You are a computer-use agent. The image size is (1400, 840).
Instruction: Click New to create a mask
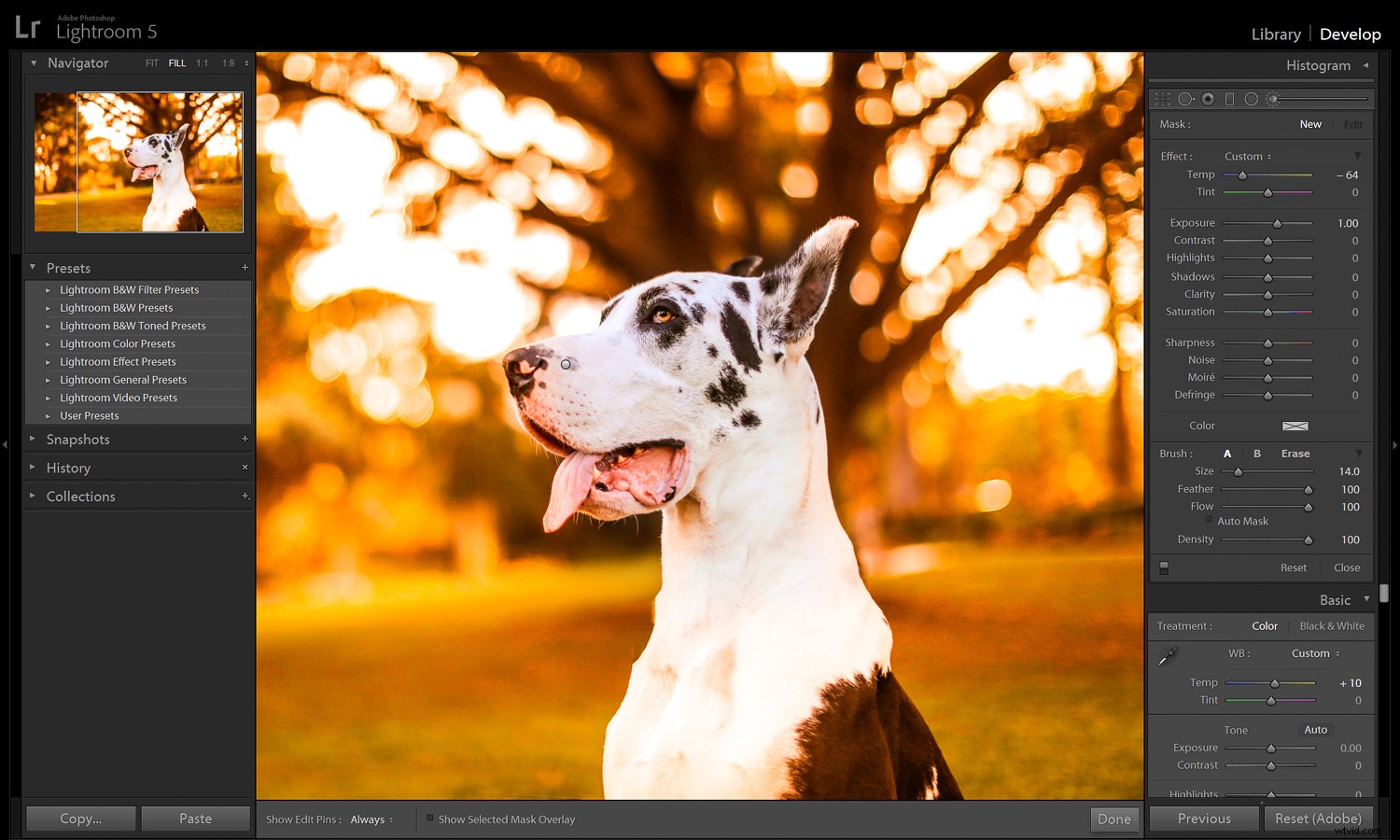(x=1310, y=123)
